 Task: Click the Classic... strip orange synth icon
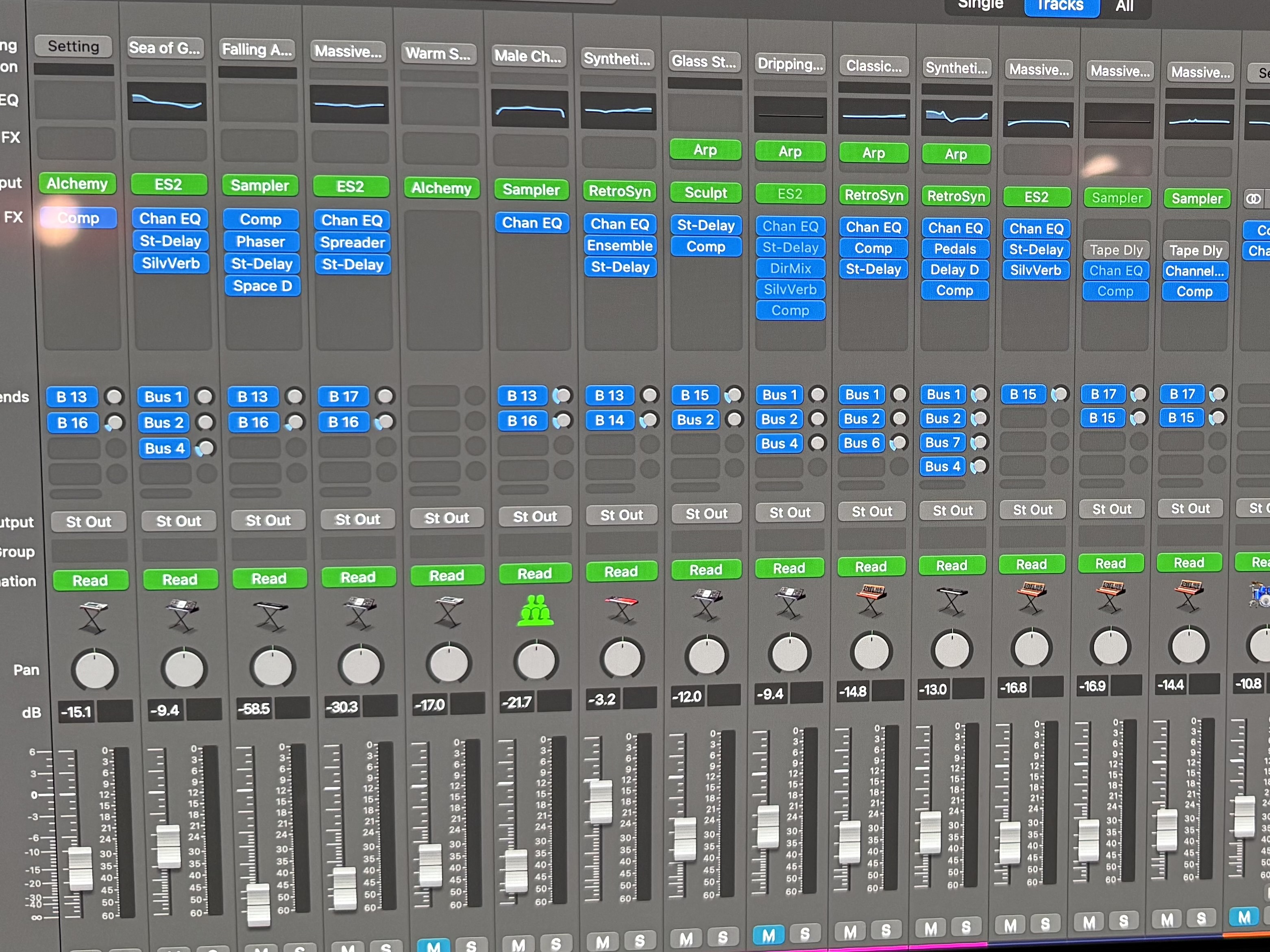pyautogui.click(x=871, y=600)
